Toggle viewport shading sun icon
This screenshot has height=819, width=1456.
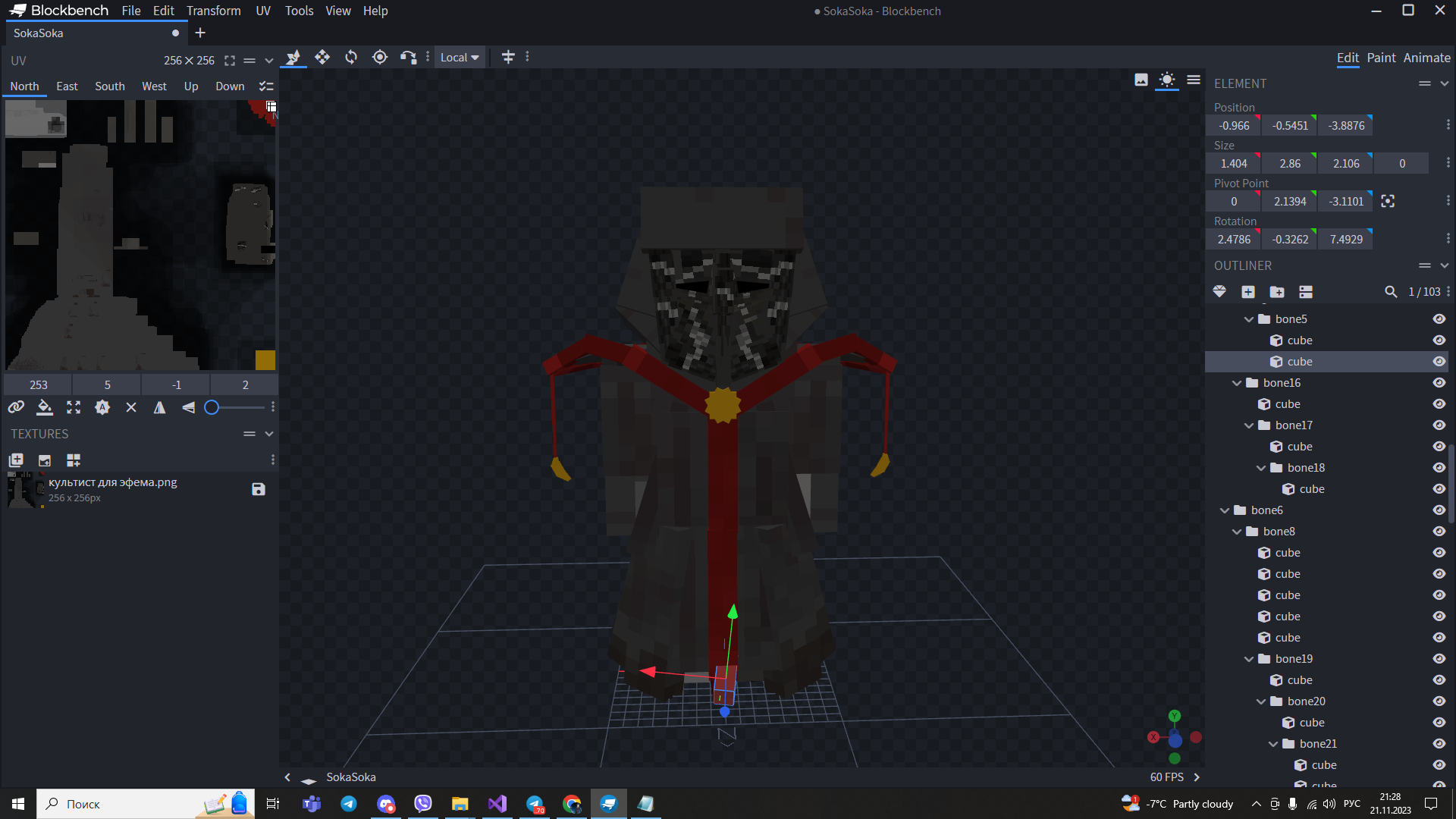[1167, 80]
